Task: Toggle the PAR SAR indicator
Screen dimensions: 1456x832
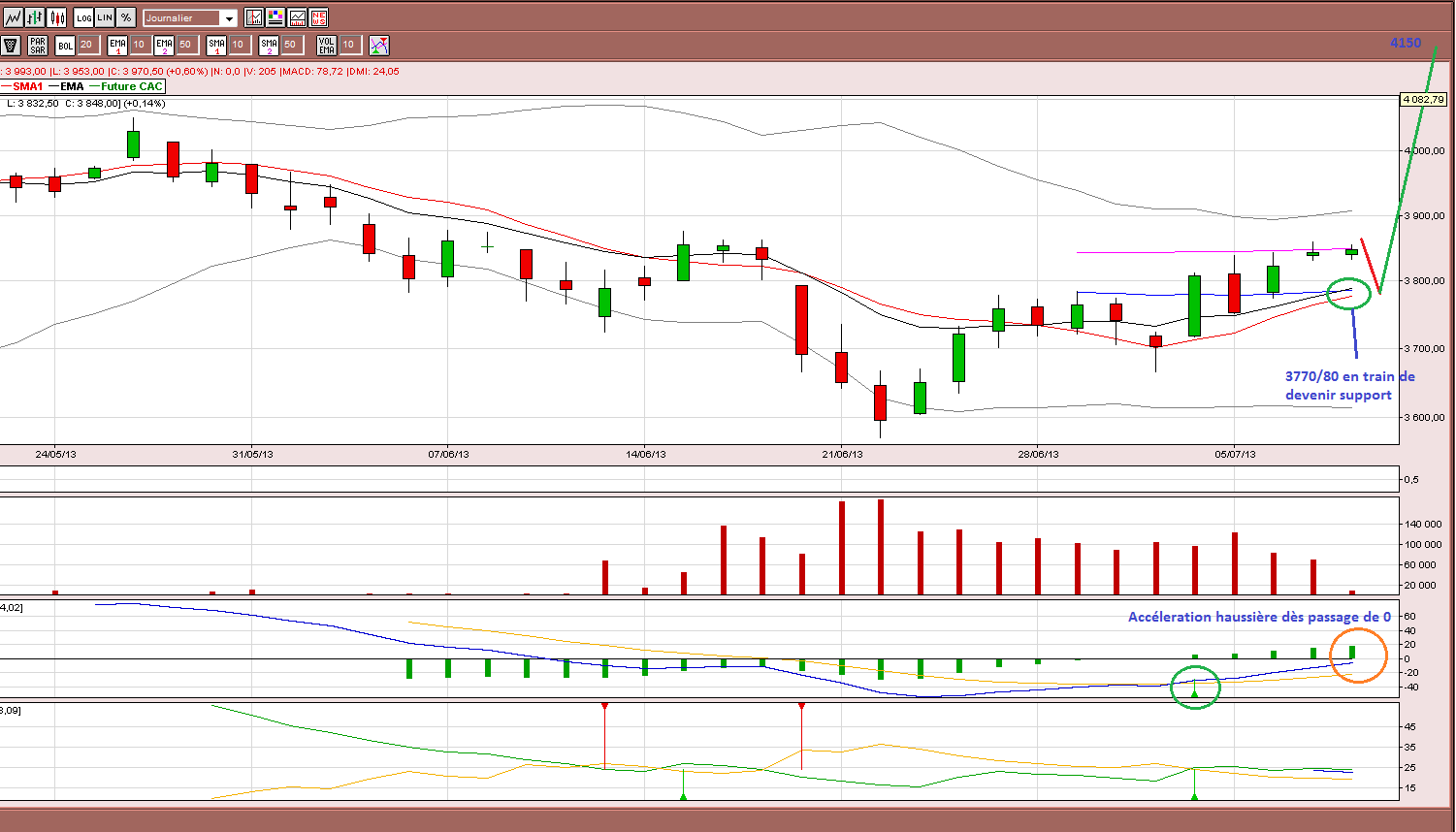Action: click(38, 45)
